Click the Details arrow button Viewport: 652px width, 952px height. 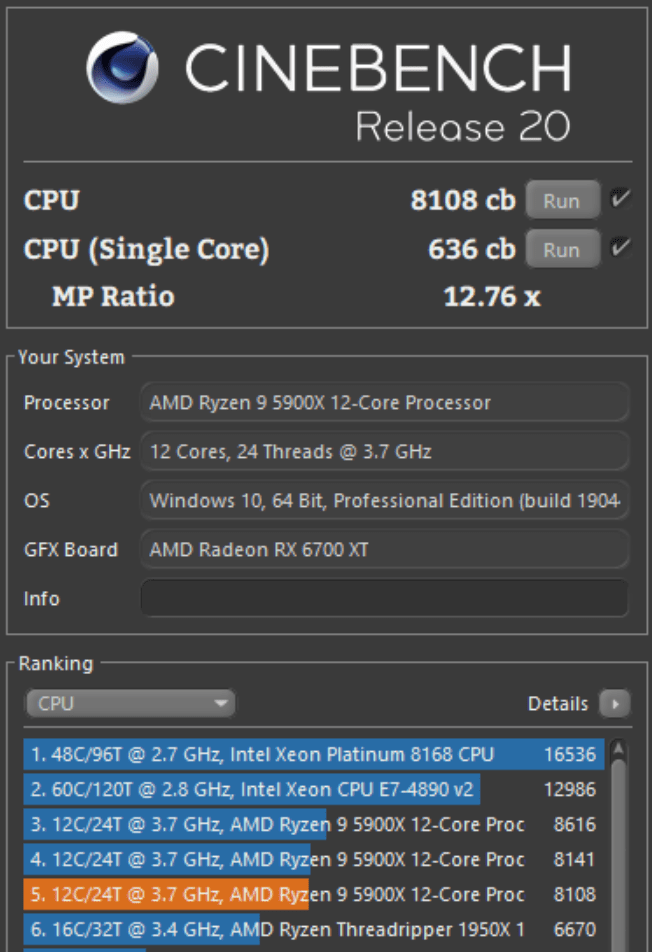(615, 704)
